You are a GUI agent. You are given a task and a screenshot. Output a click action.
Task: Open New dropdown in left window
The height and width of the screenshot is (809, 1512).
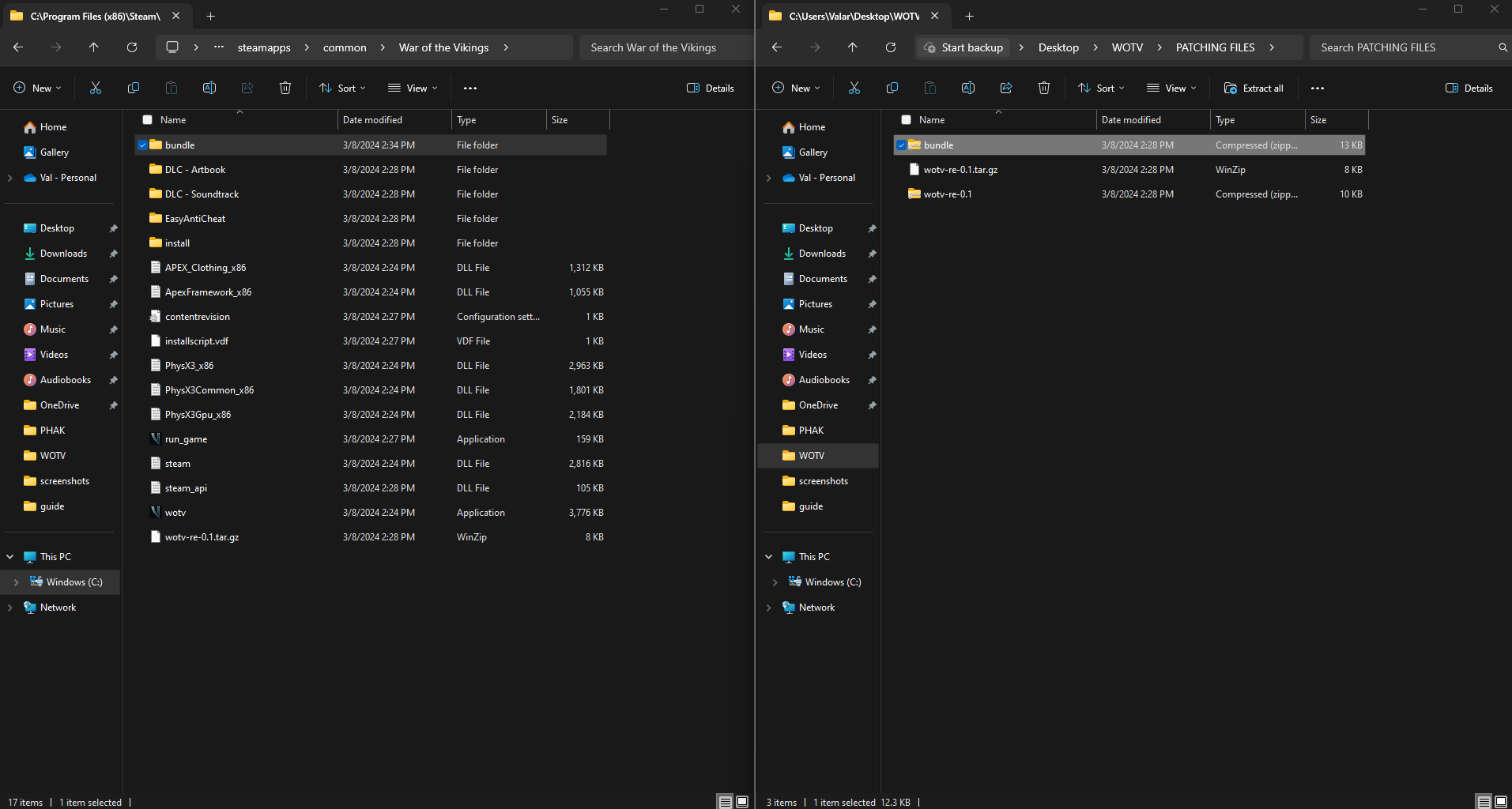tap(37, 88)
